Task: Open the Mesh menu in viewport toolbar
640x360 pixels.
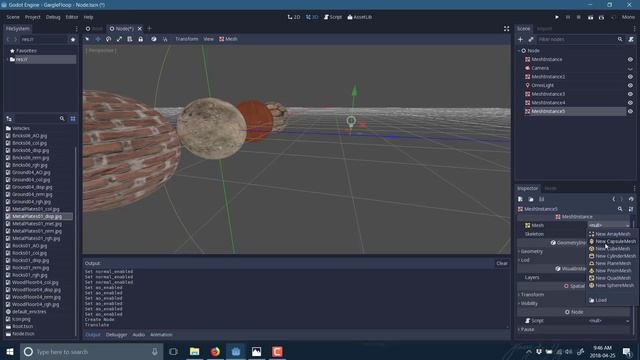Action: click(228, 39)
